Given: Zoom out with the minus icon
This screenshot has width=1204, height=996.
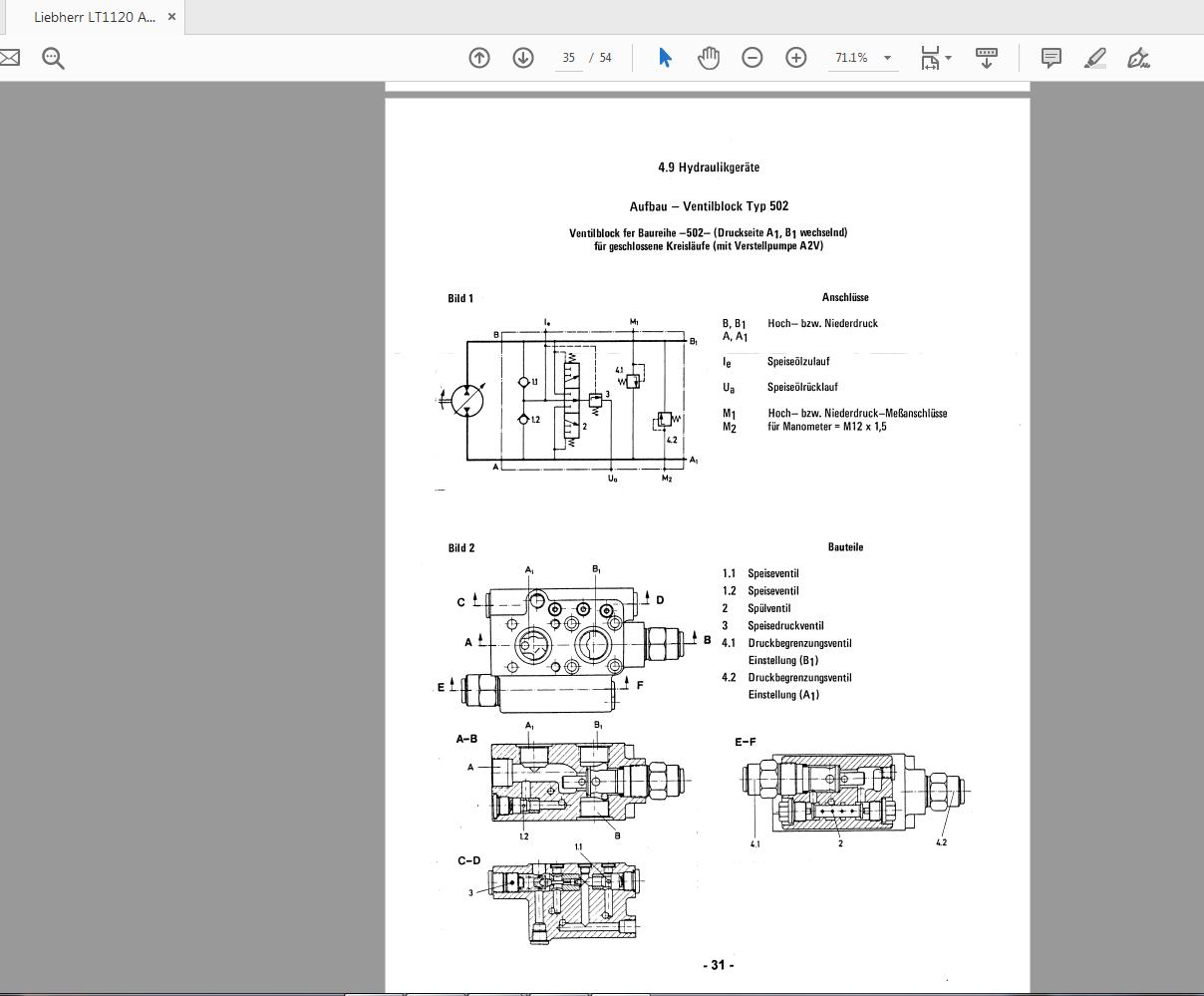Looking at the screenshot, I should point(752,58).
